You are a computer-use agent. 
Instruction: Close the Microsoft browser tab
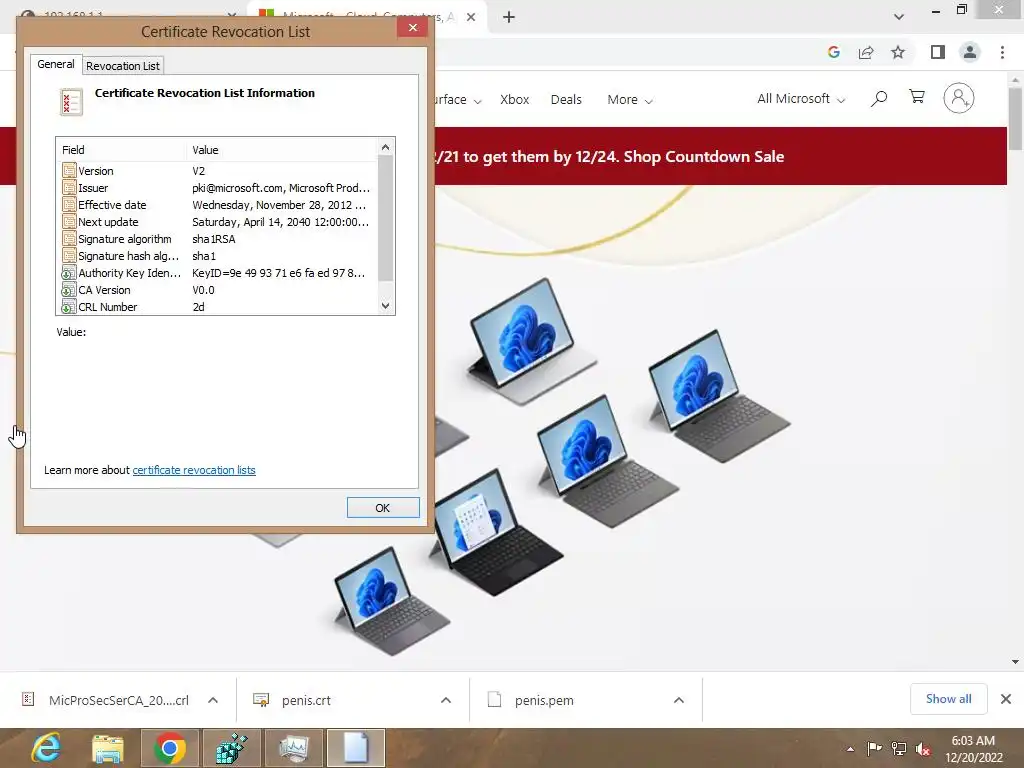coord(471,17)
